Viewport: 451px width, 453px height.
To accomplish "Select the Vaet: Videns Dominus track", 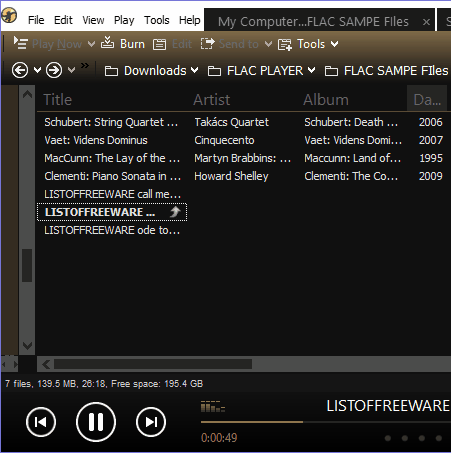I will 96,140.
